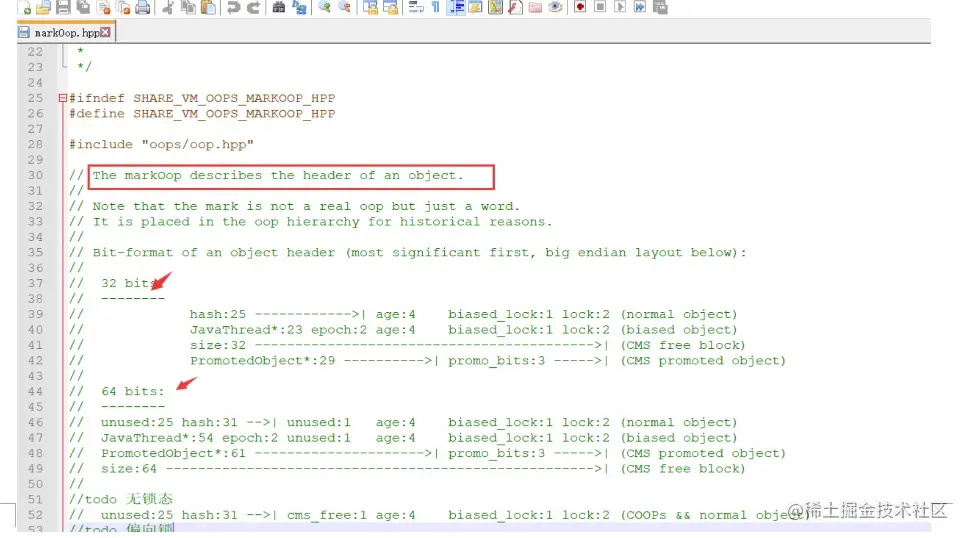Collapse the #ifndef fold marker at line 25
The width and height of the screenshot is (965, 538).
point(63,98)
